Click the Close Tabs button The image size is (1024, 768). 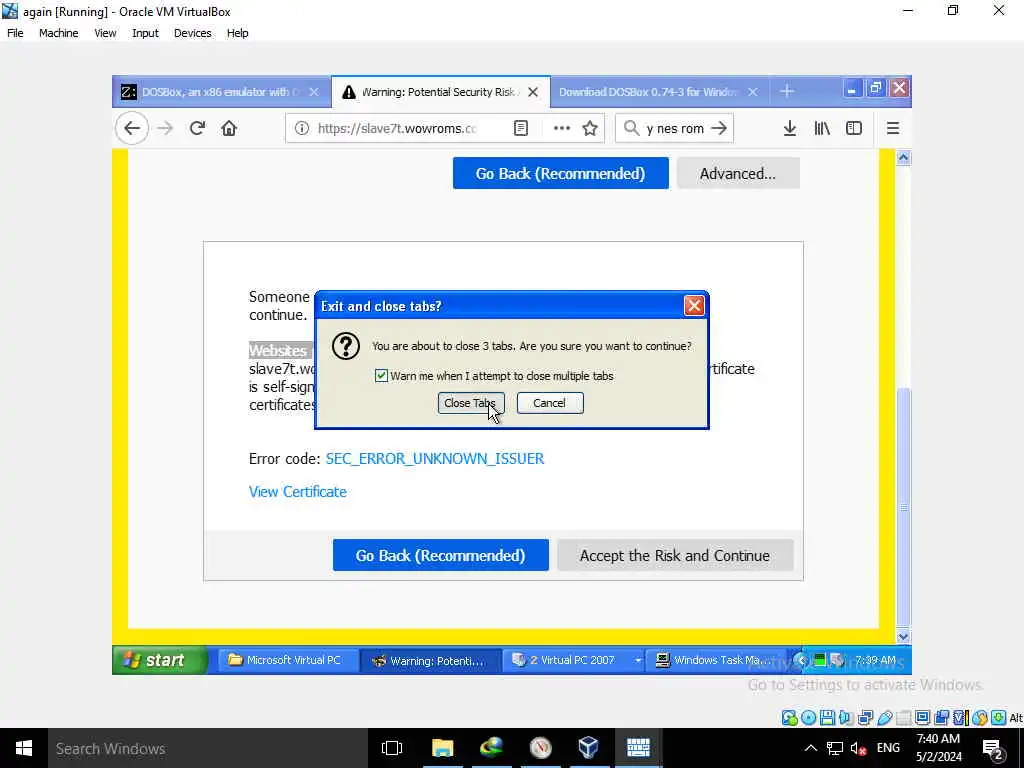pyautogui.click(x=471, y=403)
